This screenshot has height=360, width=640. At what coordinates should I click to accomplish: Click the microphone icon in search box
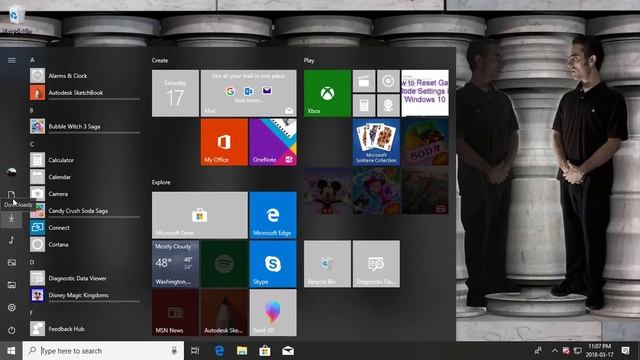coord(174,351)
